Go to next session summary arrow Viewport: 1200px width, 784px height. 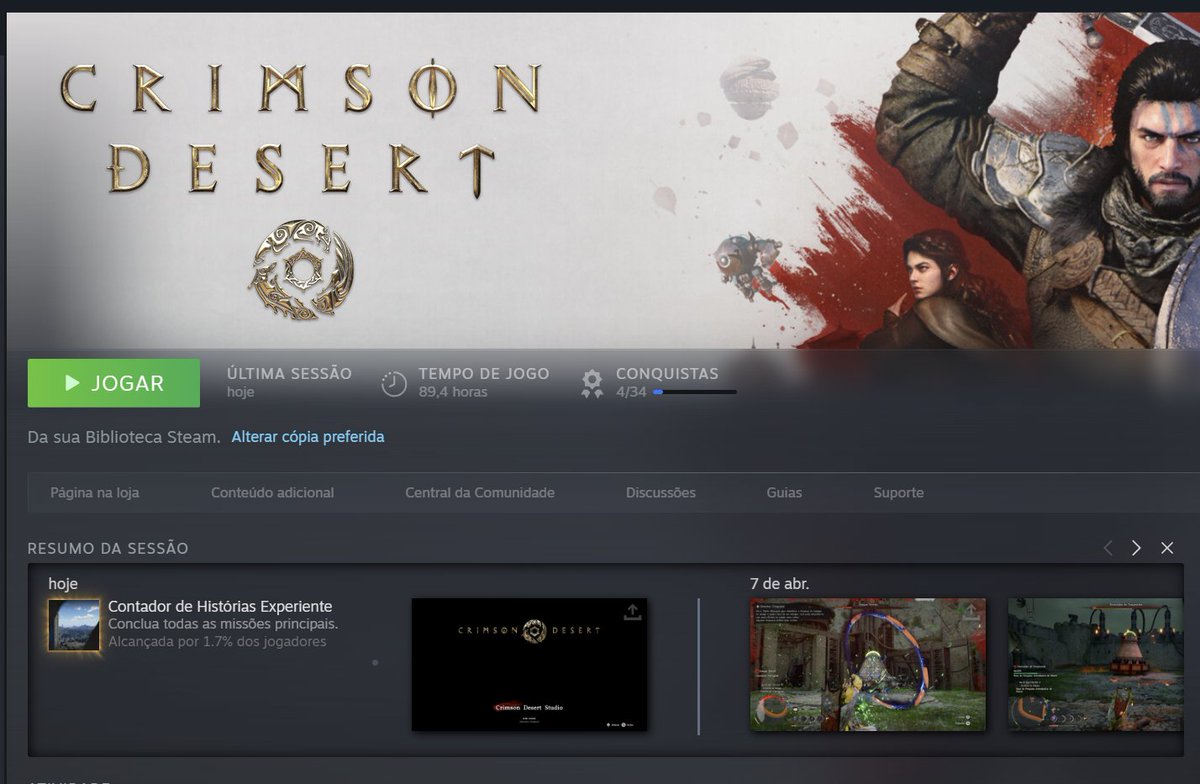[1136, 548]
